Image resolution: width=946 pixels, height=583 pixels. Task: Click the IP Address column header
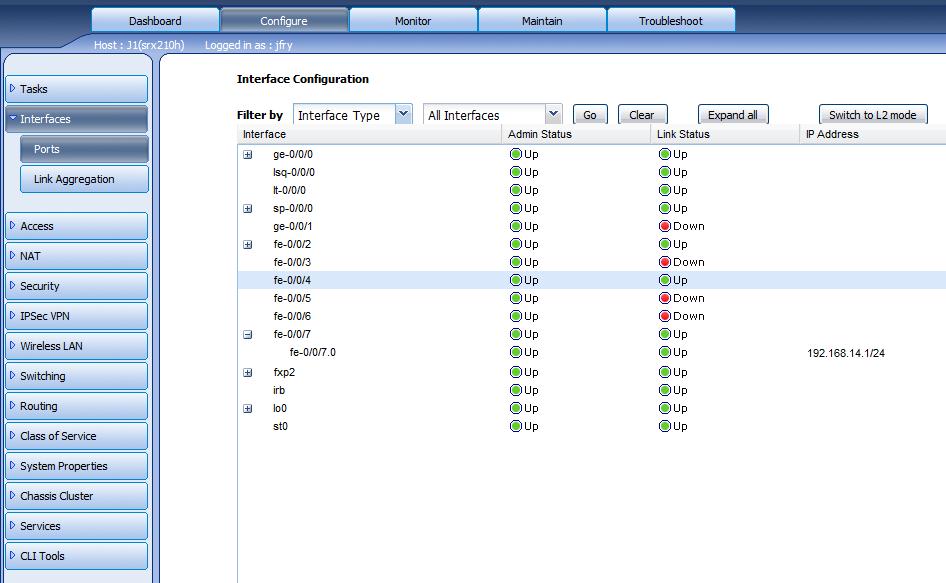873,134
